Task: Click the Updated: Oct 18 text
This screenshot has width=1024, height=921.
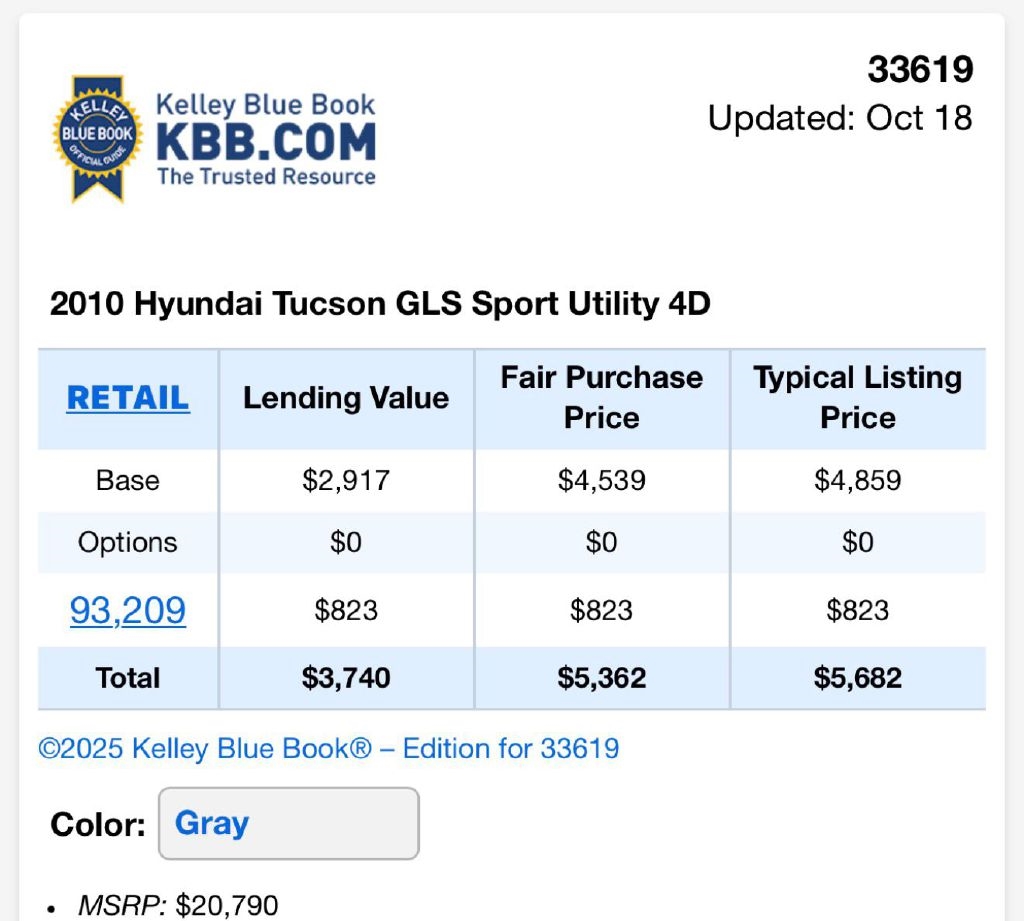Action: (x=840, y=118)
